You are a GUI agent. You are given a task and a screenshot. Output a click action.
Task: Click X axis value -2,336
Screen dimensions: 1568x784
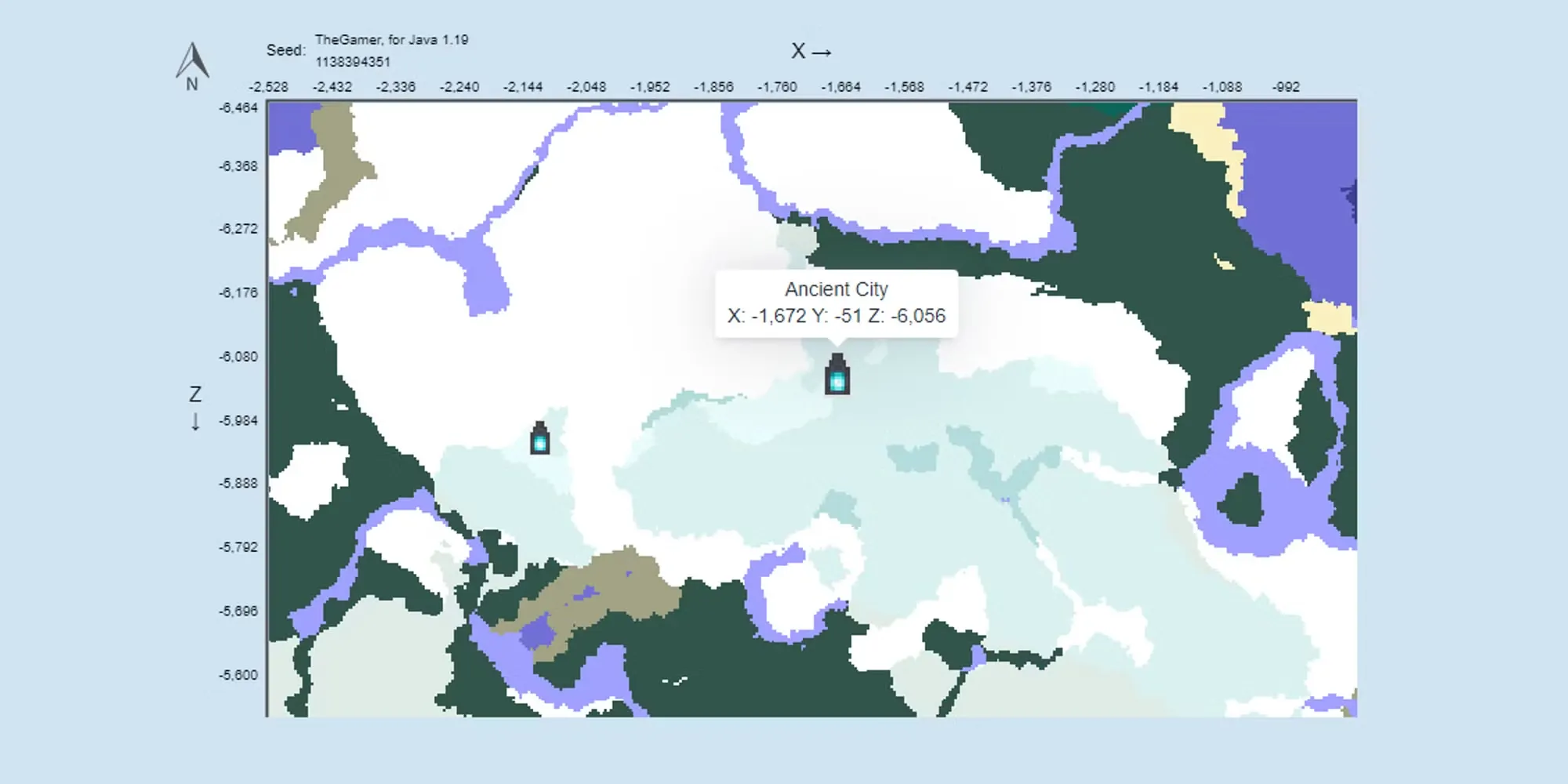[395, 87]
